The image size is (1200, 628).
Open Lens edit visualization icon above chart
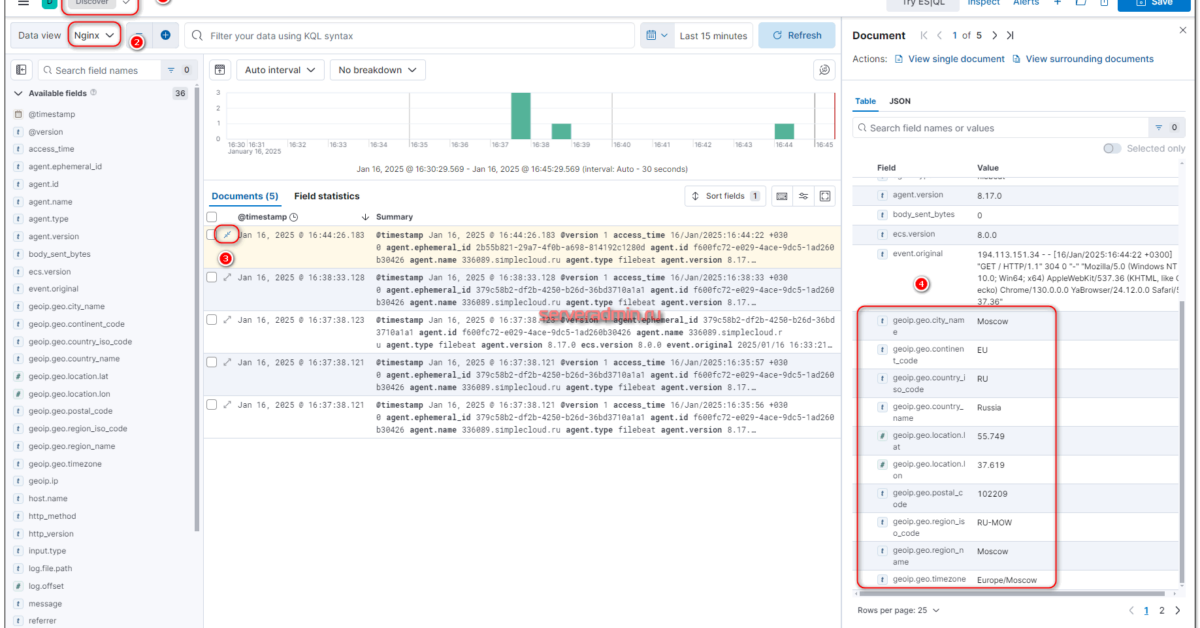tap(824, 70)
